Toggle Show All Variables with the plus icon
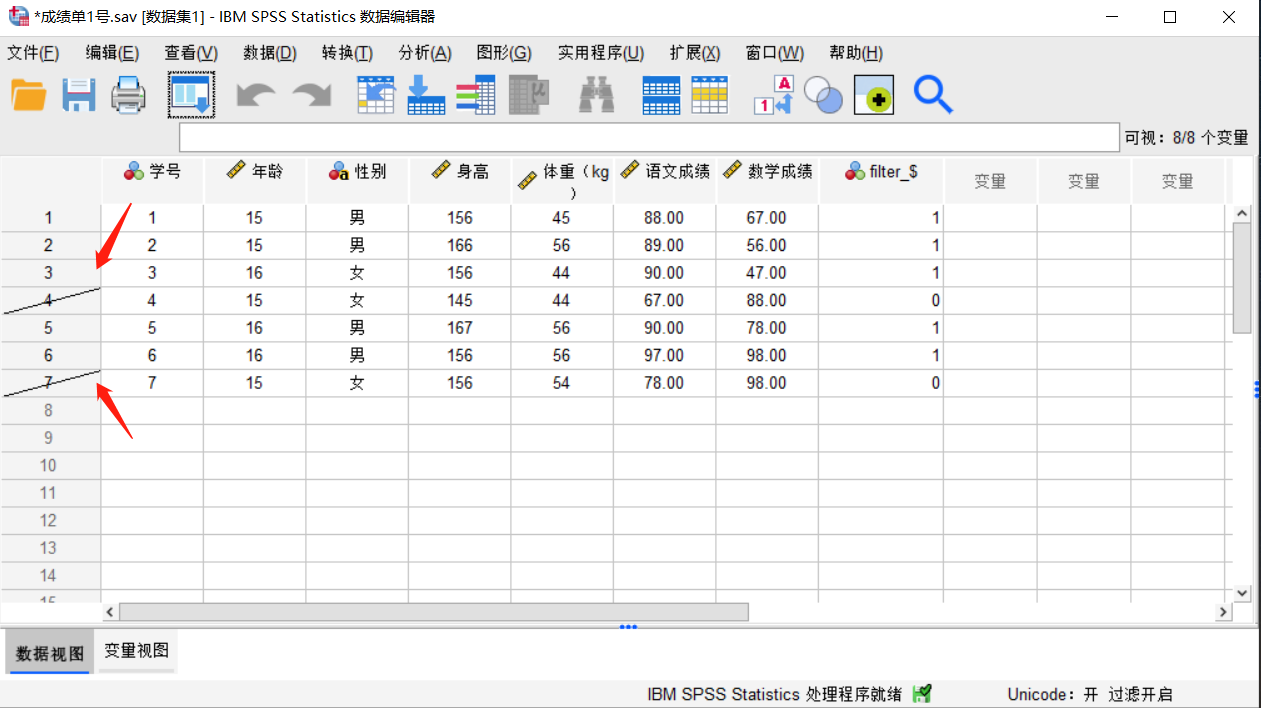 tap(873, 94)
